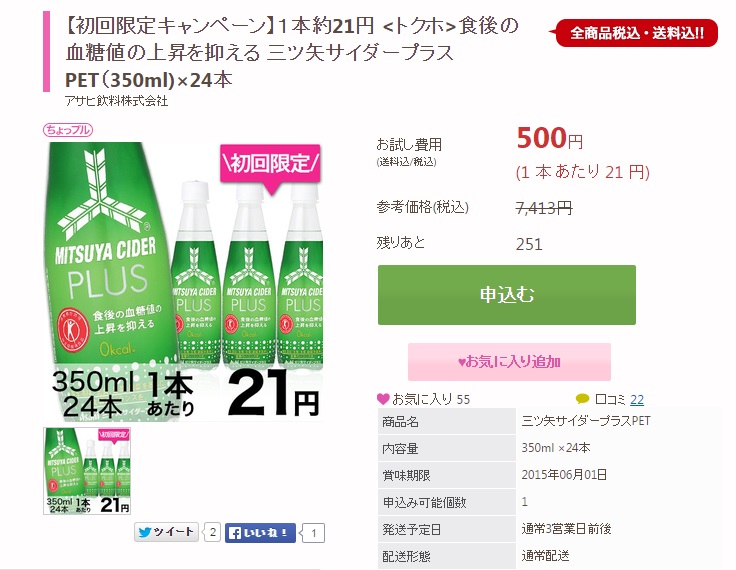Click the アサヒ飲料株式会社 manufacturer name
The width and height of the screenshot is (736, 570).
coord(116,100)
